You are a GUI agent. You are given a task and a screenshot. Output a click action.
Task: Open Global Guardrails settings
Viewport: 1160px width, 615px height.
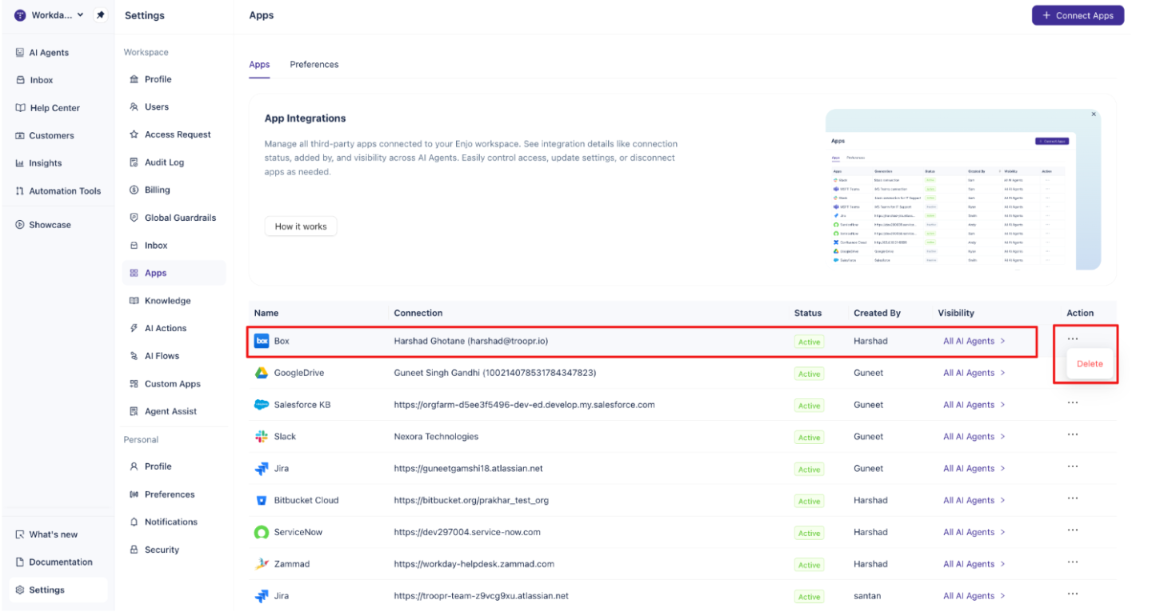pyautogui.click(x=173, y=218)
